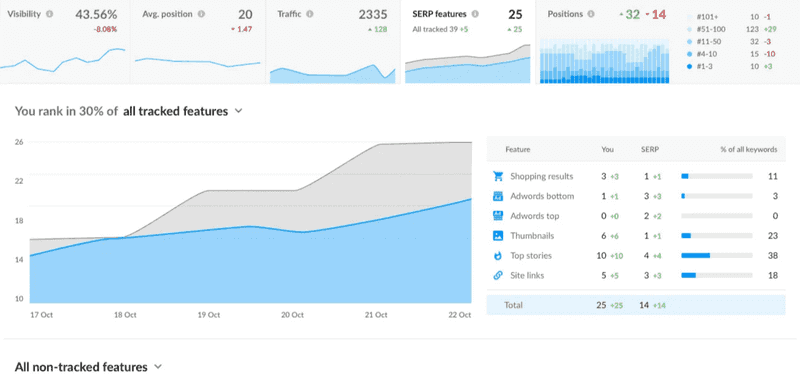Click the Top stories percentage bar
The width and height of the screenshot is (800, 375).
[x=716, y=256]
